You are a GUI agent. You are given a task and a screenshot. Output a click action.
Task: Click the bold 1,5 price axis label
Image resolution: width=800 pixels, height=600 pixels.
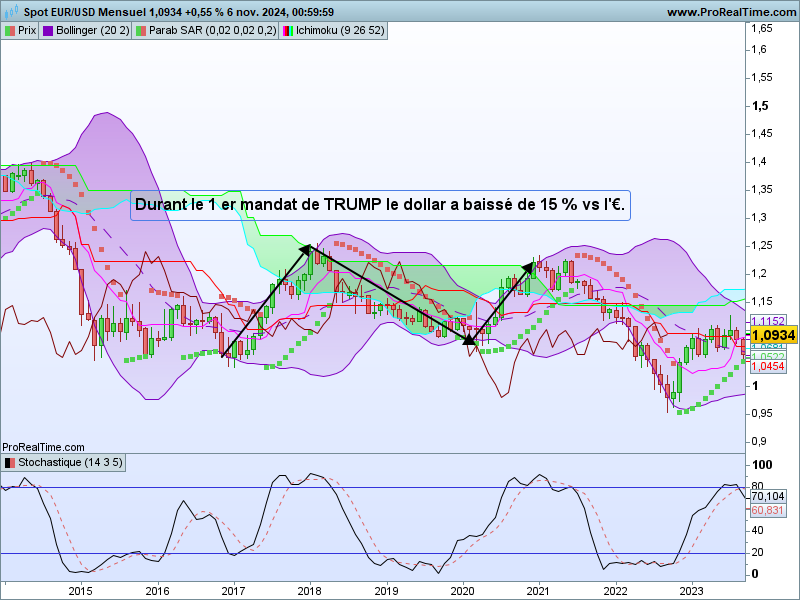click(760, 106)
